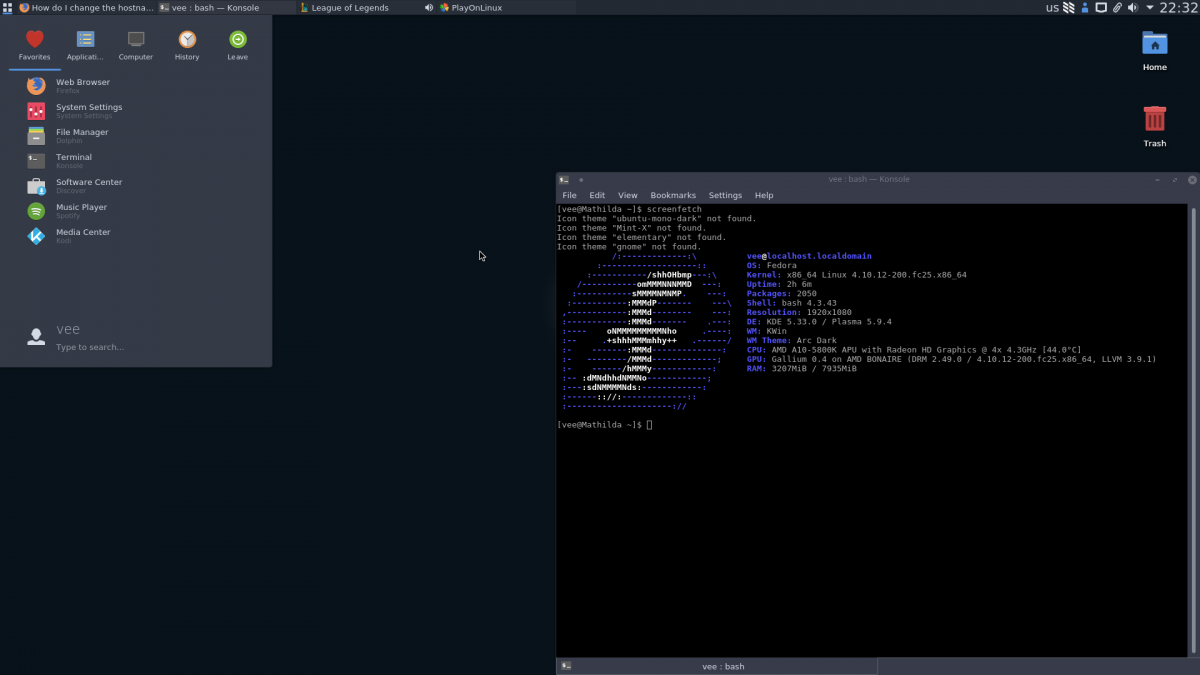Open the volume control tray icon
Screen dimensions: 1200x675
[1133, 8]
